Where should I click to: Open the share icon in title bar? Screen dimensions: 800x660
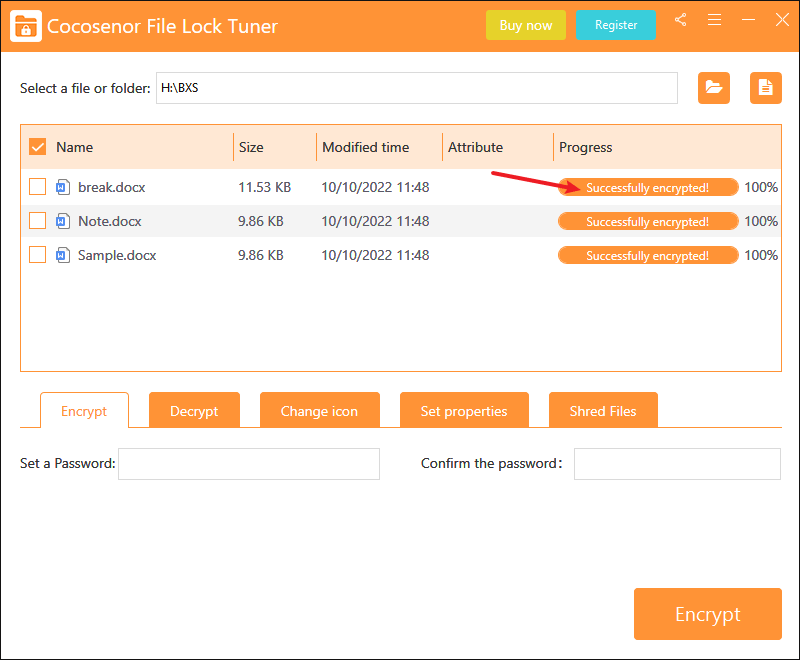click(x=680, y=20)
